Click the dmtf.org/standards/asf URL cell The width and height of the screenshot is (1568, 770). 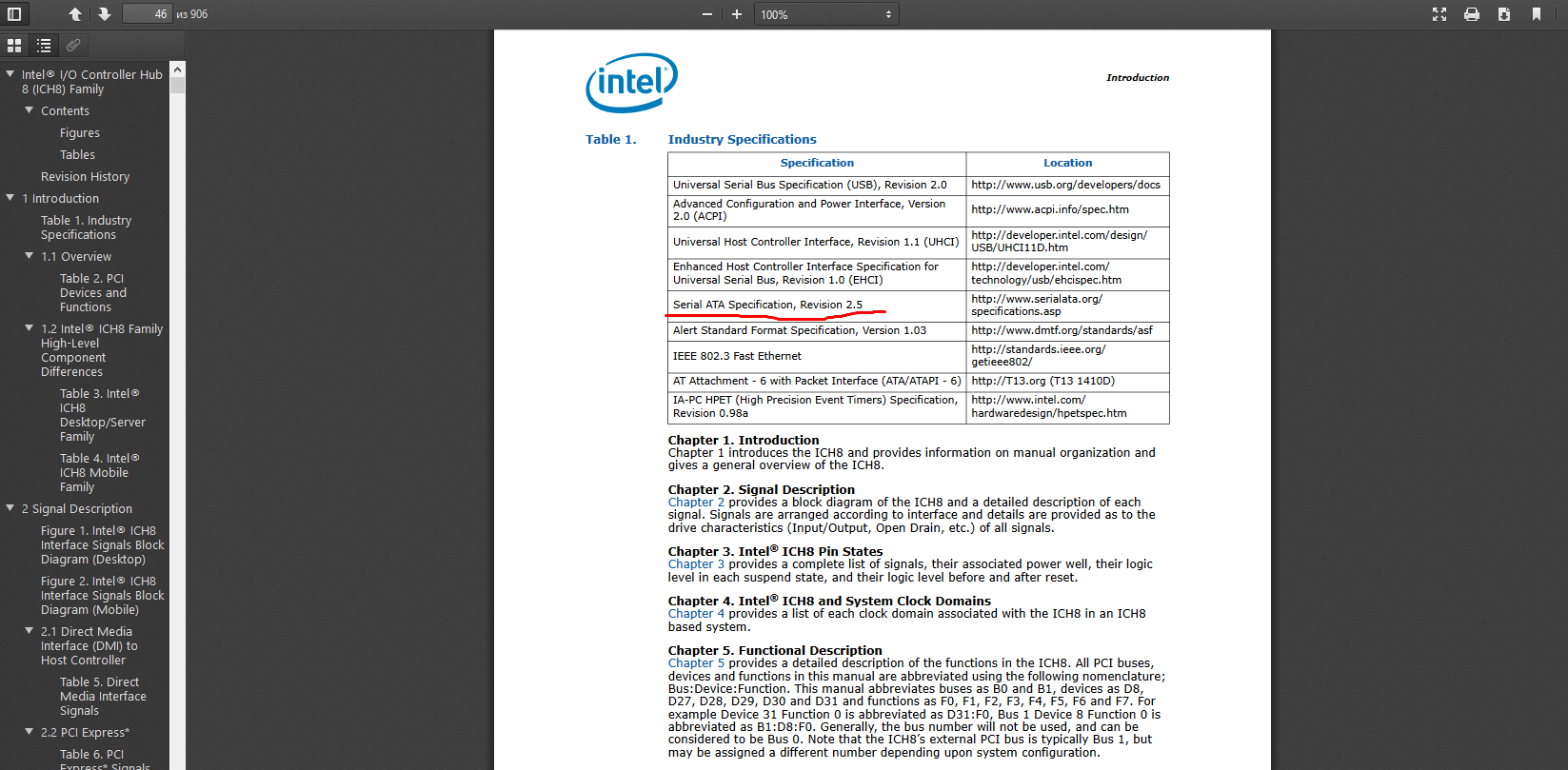1067,331
